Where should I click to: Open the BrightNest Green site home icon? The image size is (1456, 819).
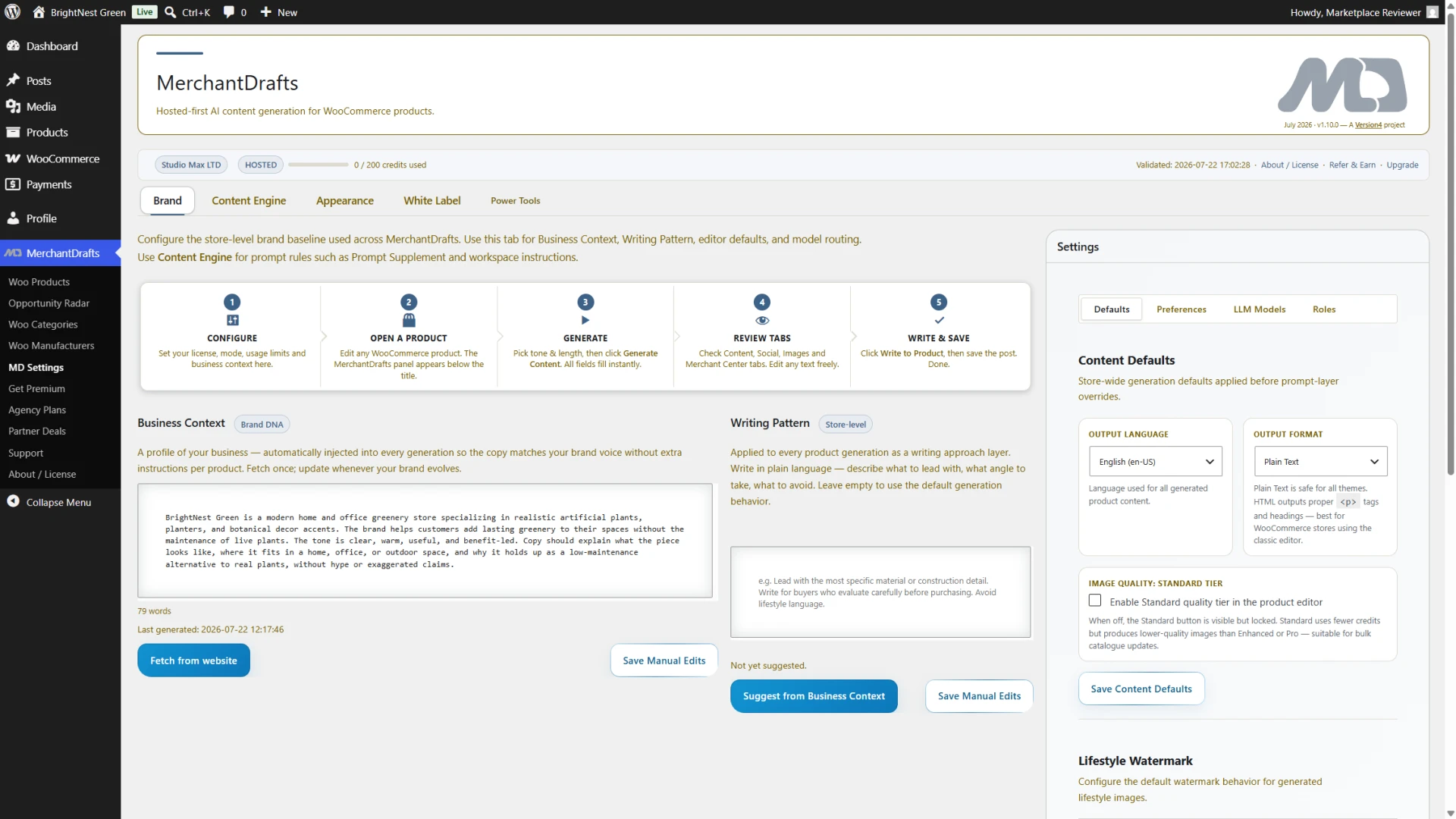(39, 12)
